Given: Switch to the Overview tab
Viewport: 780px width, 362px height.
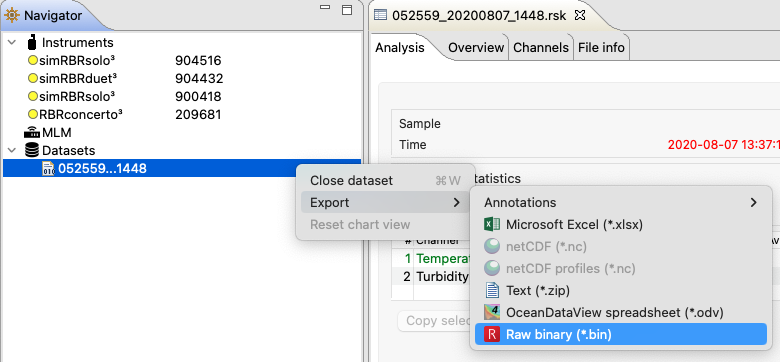Looking at the screenshot, I should [476, 48].
